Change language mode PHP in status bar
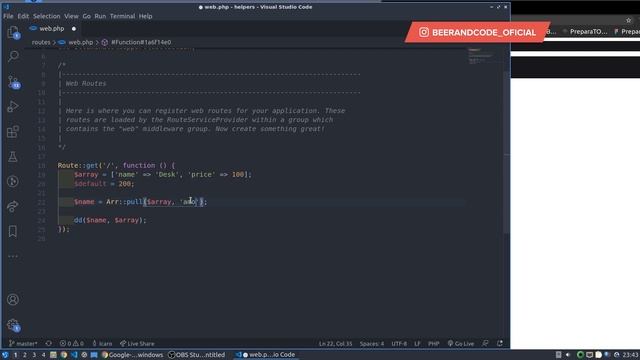The width and height of the screenshot is (640, 360). (x=433, y=344)
